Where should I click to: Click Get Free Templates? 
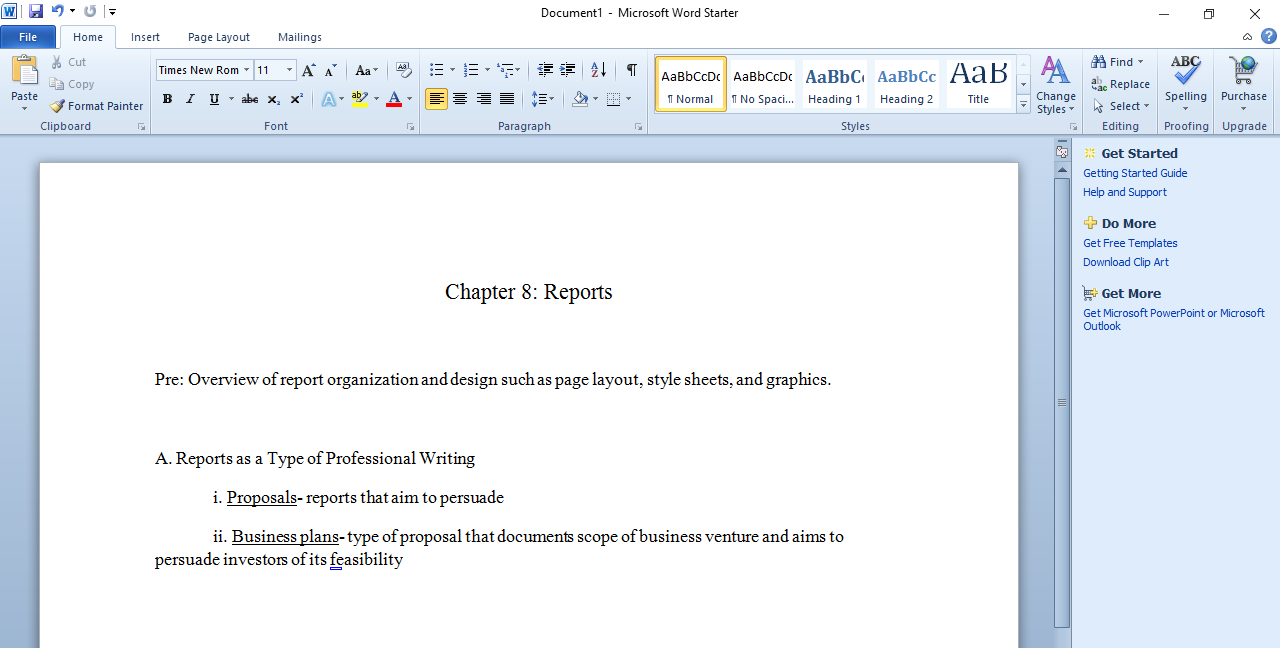pyautogui.click(x=1130, y=242)
